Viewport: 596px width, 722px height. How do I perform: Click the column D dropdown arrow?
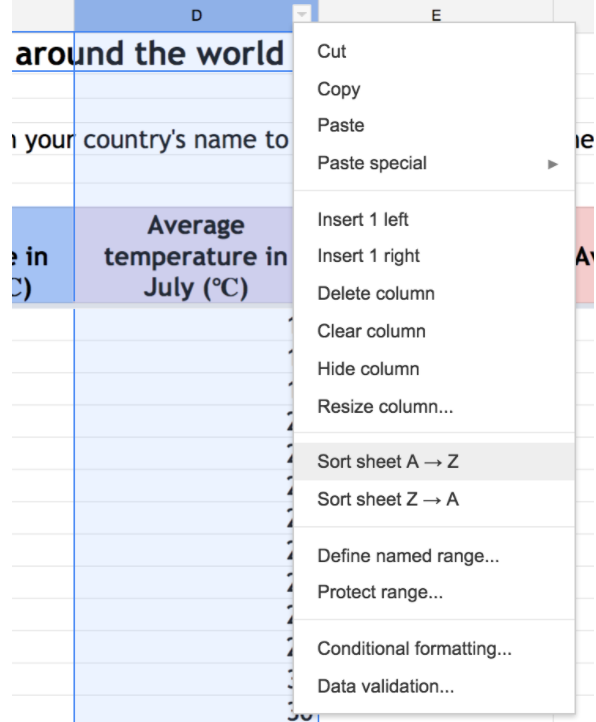[302, 14]
